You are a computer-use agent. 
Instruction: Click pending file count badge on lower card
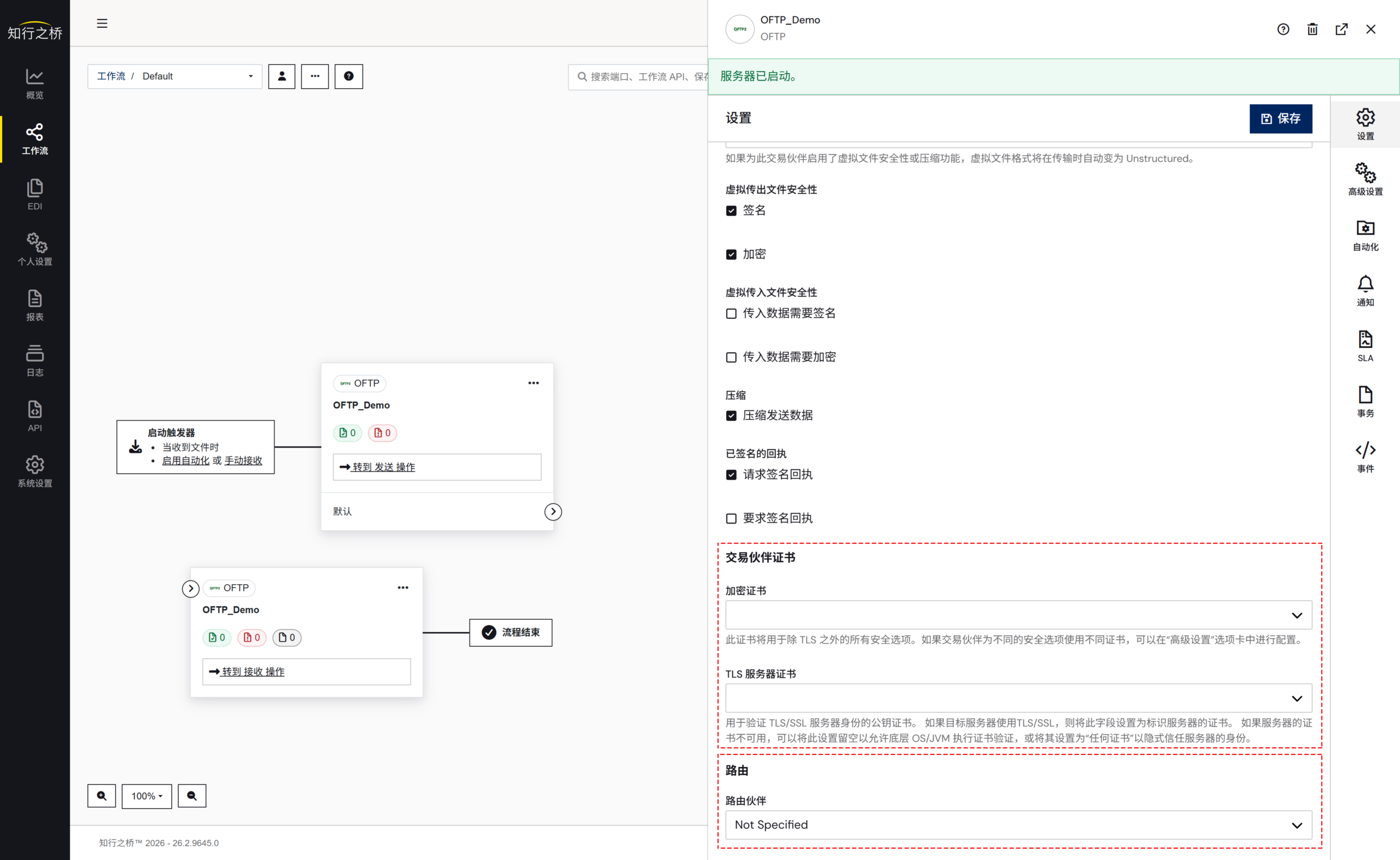click(x=287, y=637)
